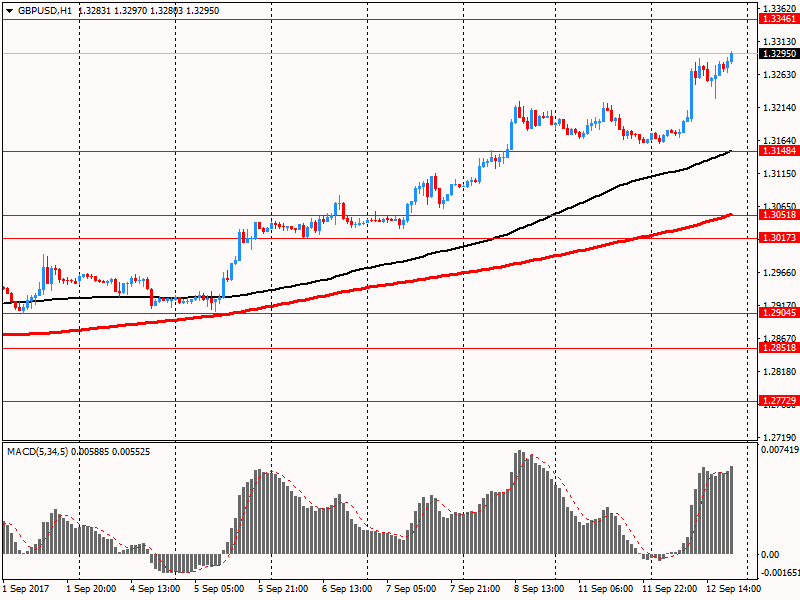800x600 pixels.
Task: Click the 1.33130 price scale value
Action: pos(779,42)
